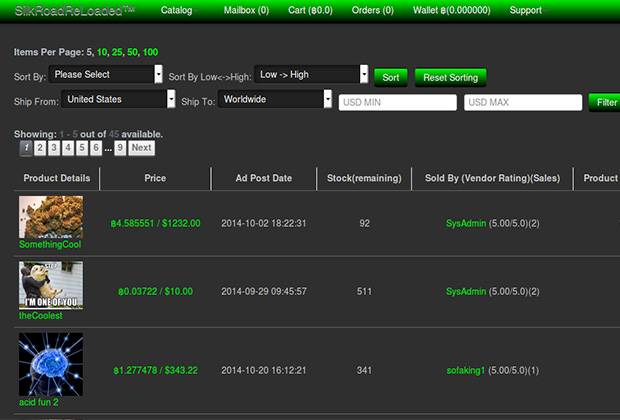Viewport: 620px width, 420px height.
Task: Click the green Sort button
Action: (391, 76)
